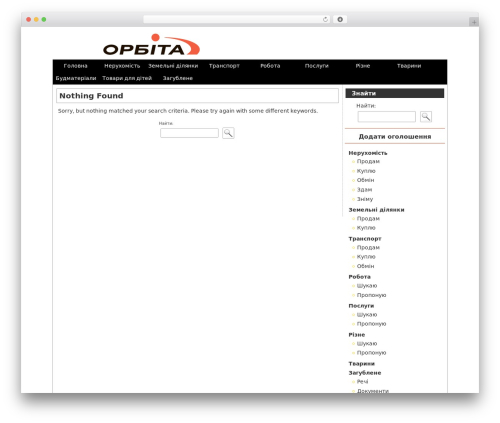Open Куплю under sidebar Земельні ділянки
This screenshot has width=500, height=423.
[366, 228]
